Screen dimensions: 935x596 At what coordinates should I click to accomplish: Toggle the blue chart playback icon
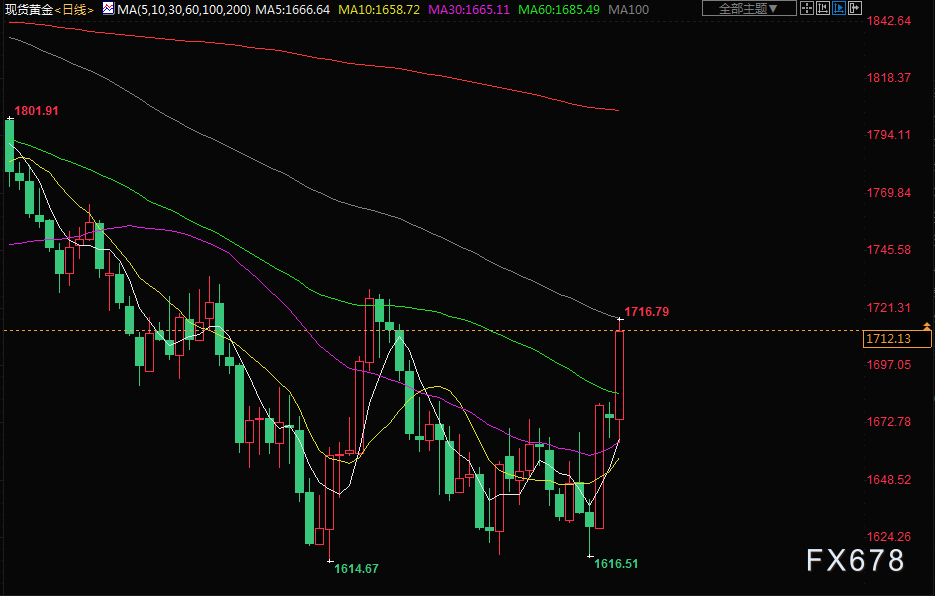point(838,8)
